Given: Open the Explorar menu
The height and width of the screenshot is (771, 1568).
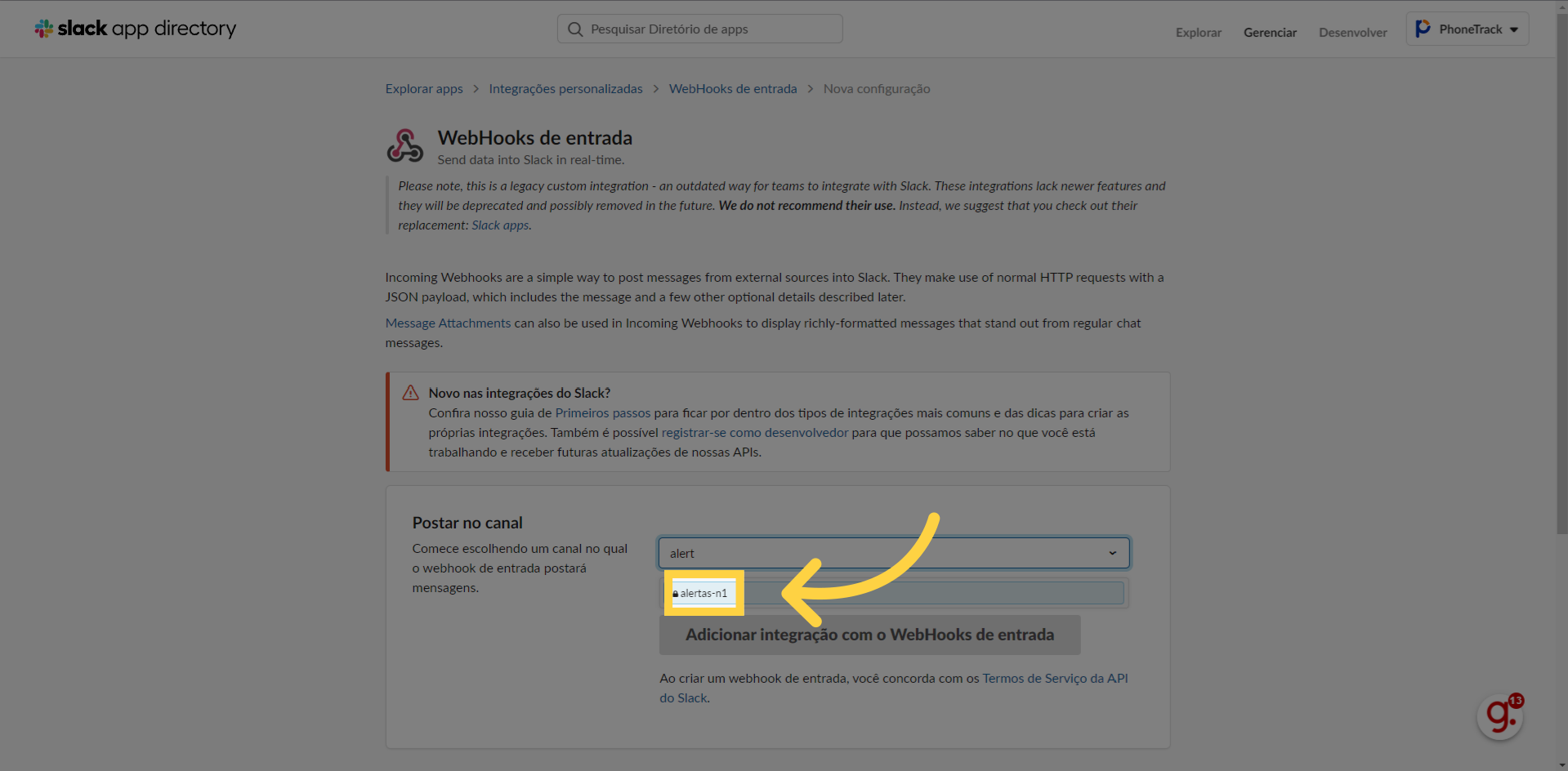Looking at the screenshot, I should coord(1198,32).
